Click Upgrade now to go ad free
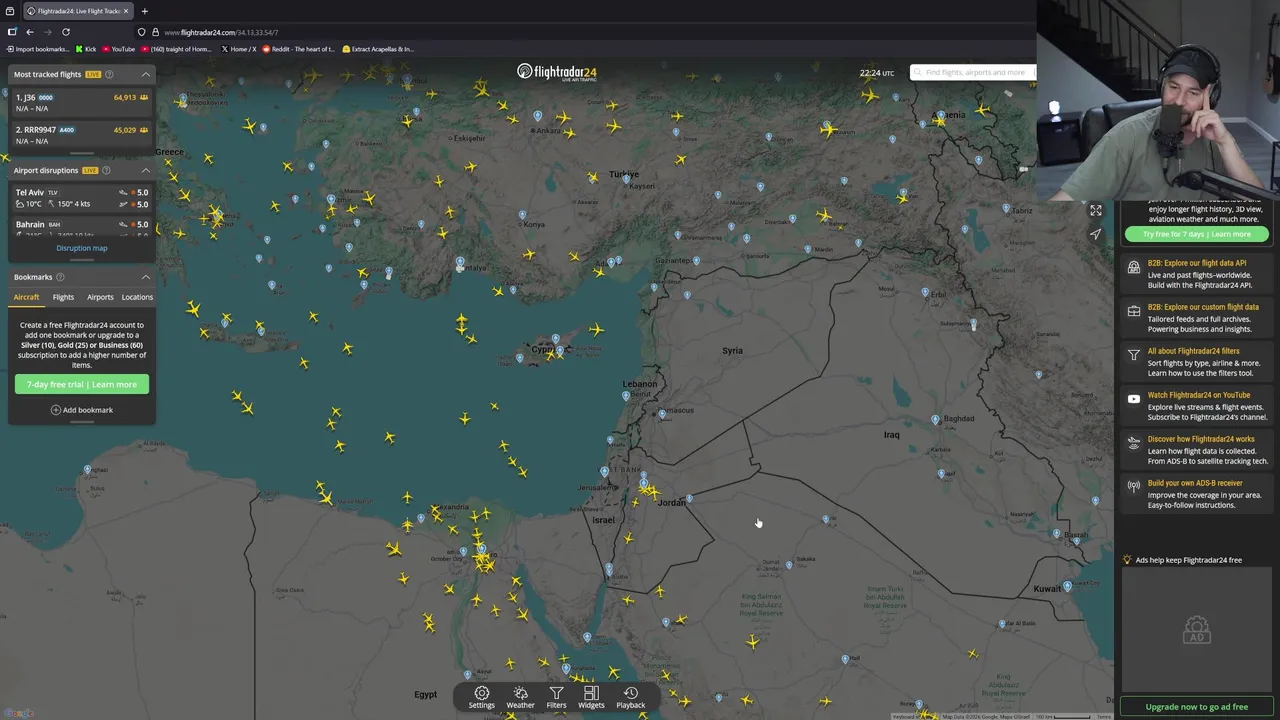The height and width of the screenshot is (720, 1280). coord(1197,707)
